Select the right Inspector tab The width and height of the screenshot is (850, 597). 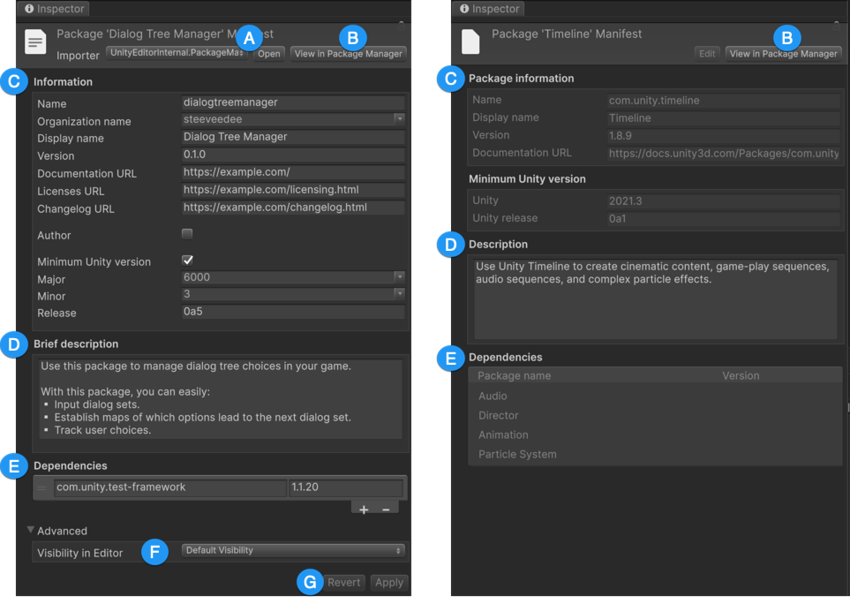pyautogui.click(x=492, y=8)
